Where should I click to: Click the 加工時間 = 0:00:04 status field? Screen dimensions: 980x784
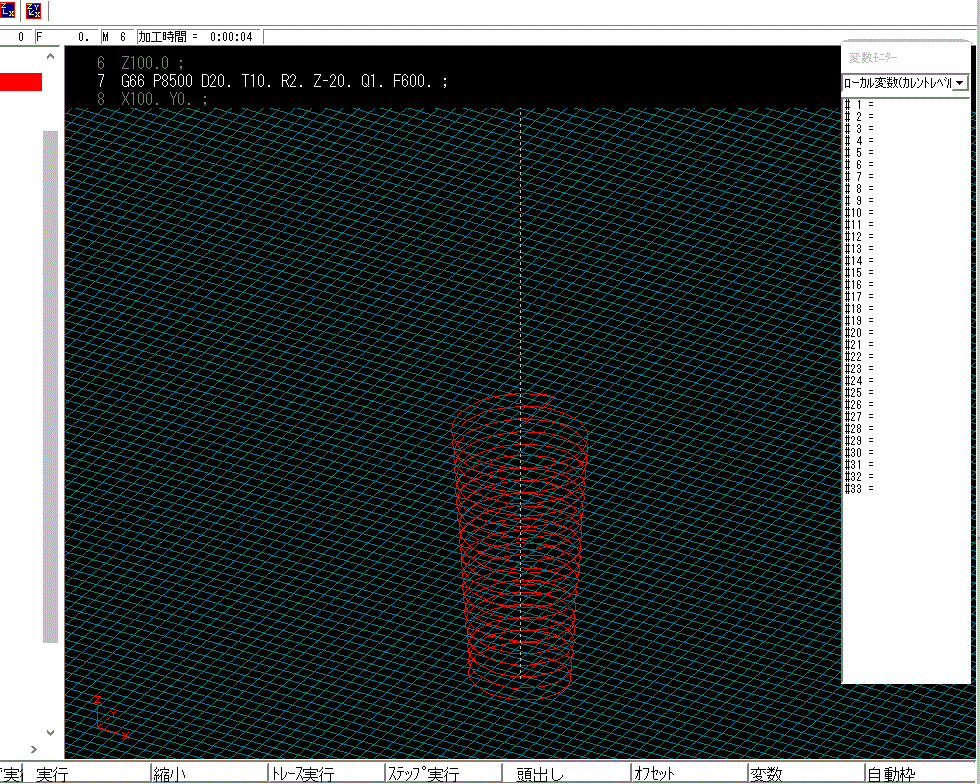pyautogui.click(x=199, y=37)
